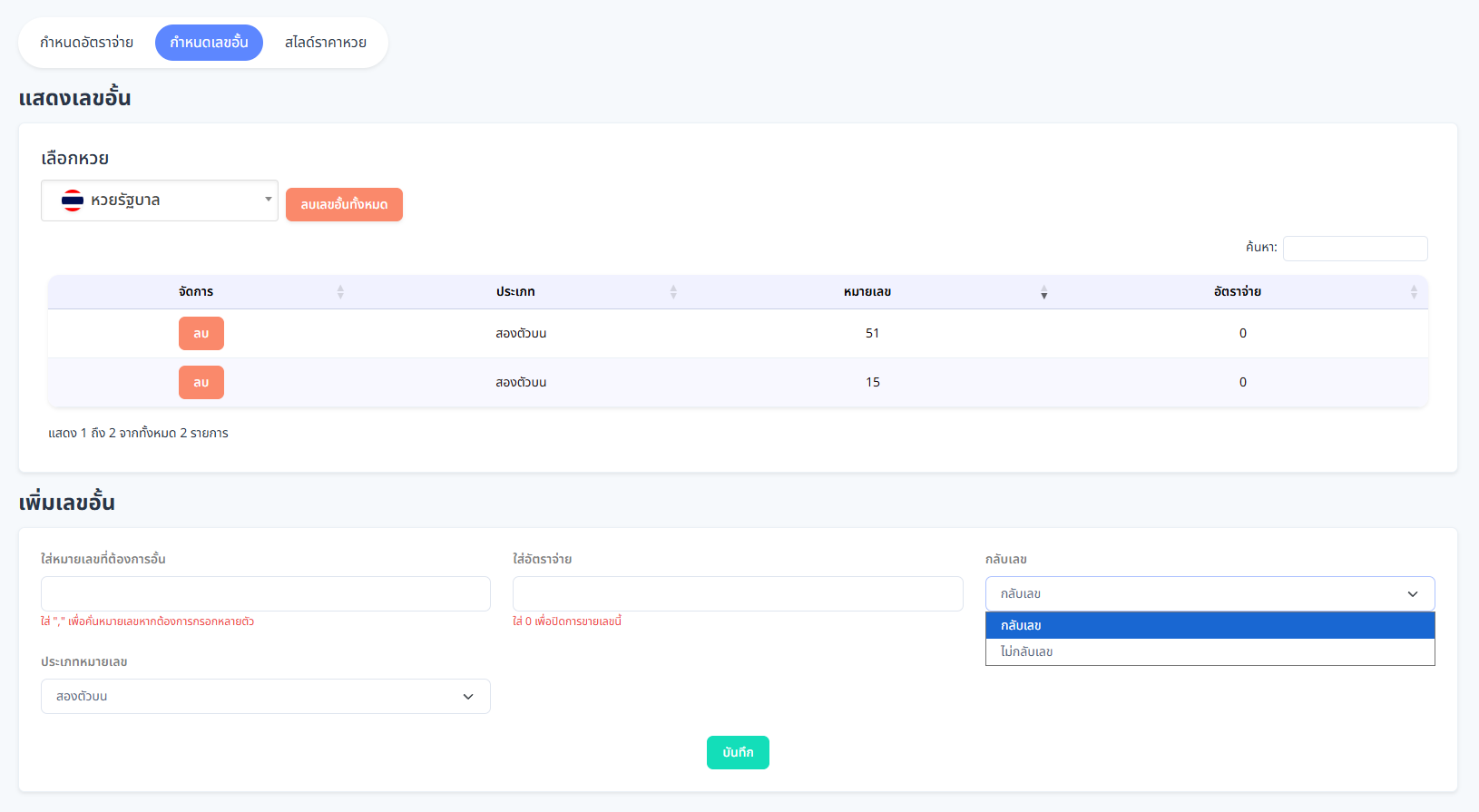1479x812 pixels.
Task: Switch to the กำหนดอัตราจ่าย tab
Action: [87, 43]
